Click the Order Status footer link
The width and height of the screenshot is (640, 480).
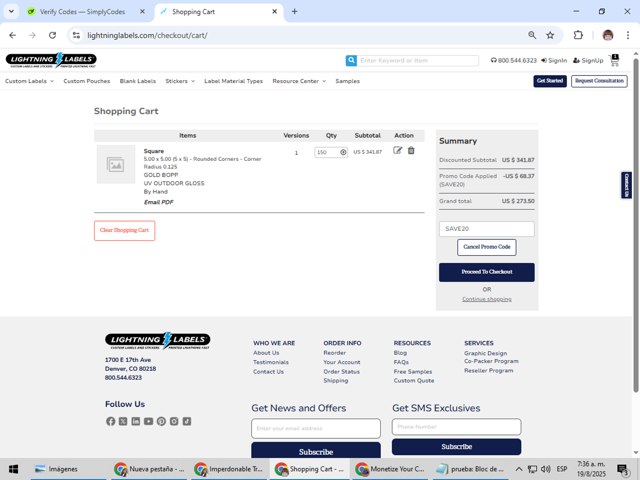pyautogui.click(x=341, y=371)
